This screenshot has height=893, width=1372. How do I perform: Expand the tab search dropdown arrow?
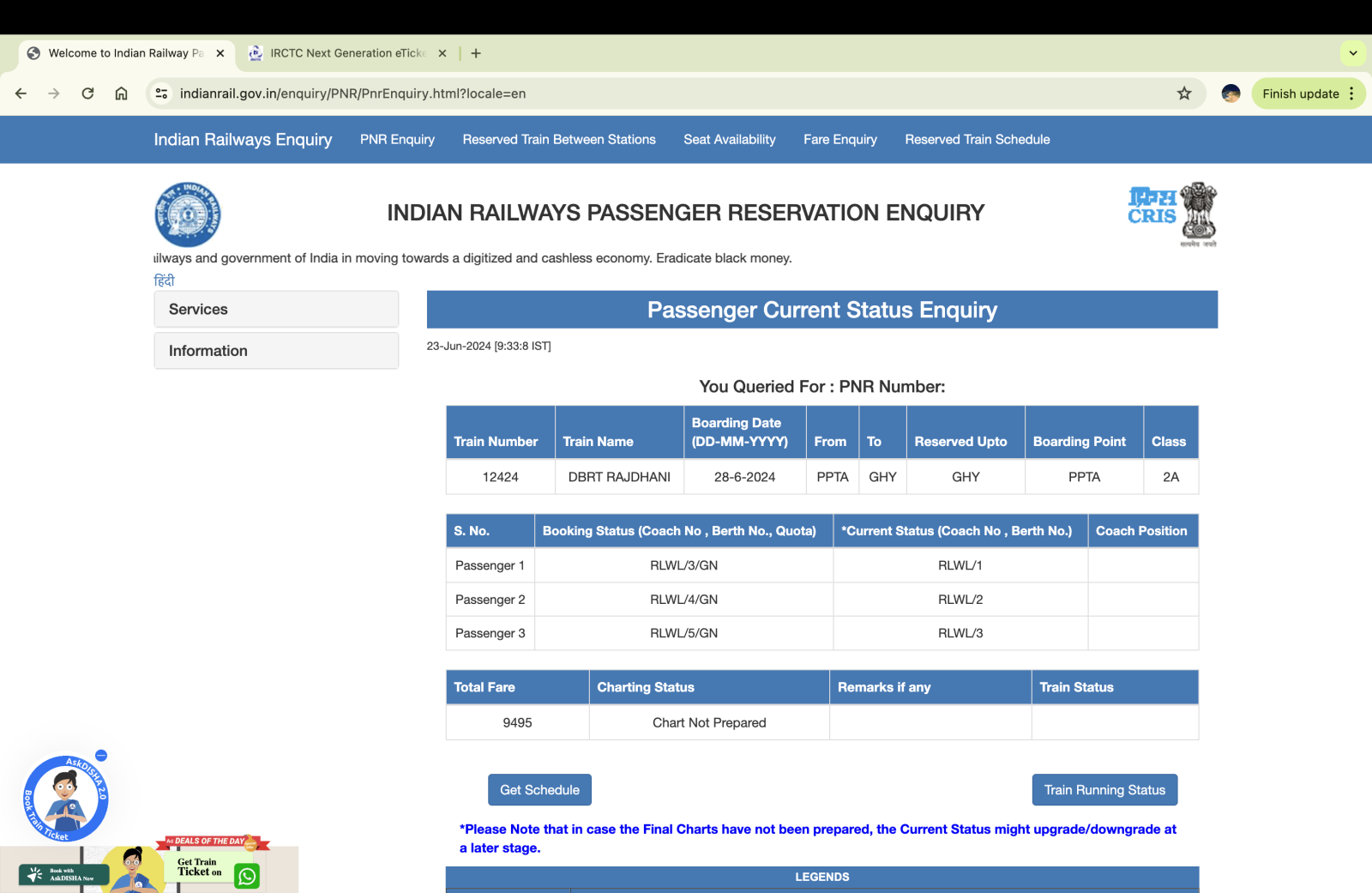pyautogui.click(x=1353, y=53)
